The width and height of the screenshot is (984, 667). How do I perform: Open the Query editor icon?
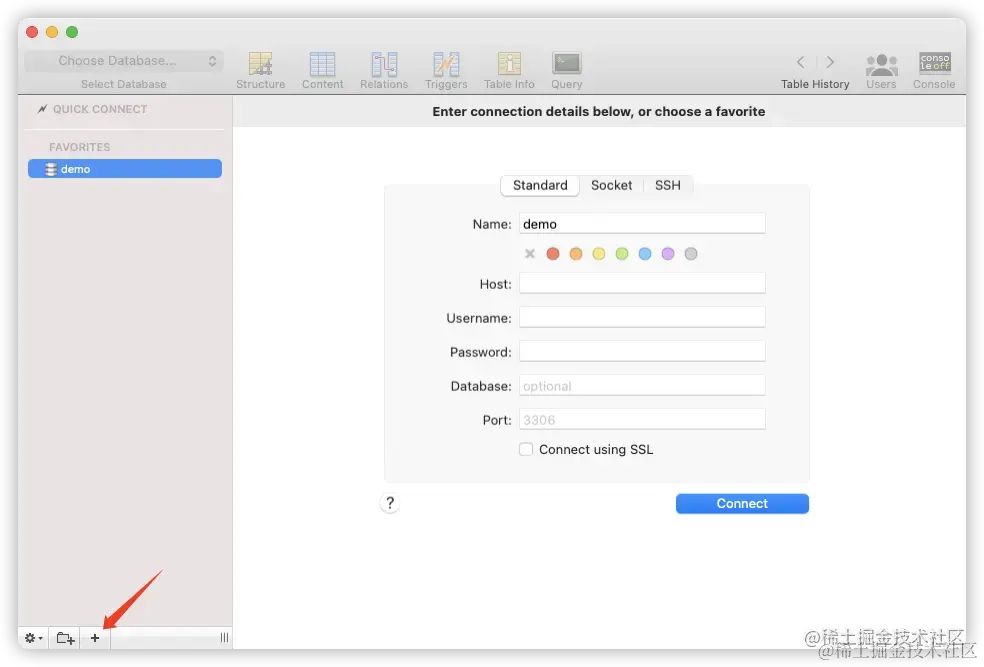tap(566, 62)
